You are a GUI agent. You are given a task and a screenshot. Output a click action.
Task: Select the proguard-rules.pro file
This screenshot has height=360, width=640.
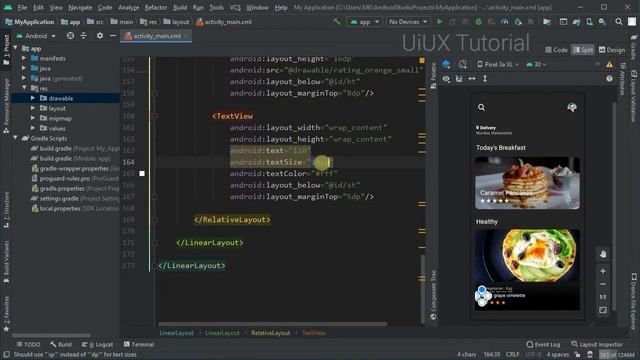pos(65,178)
